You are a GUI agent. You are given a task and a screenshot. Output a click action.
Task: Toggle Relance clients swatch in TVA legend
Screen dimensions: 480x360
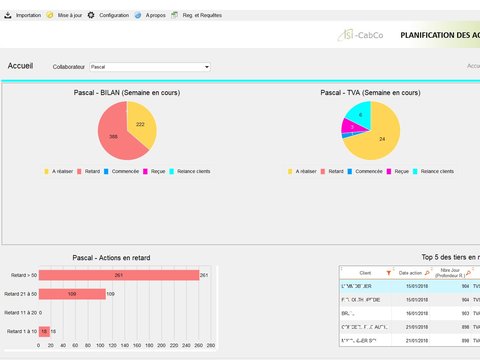tap(415, 171)
